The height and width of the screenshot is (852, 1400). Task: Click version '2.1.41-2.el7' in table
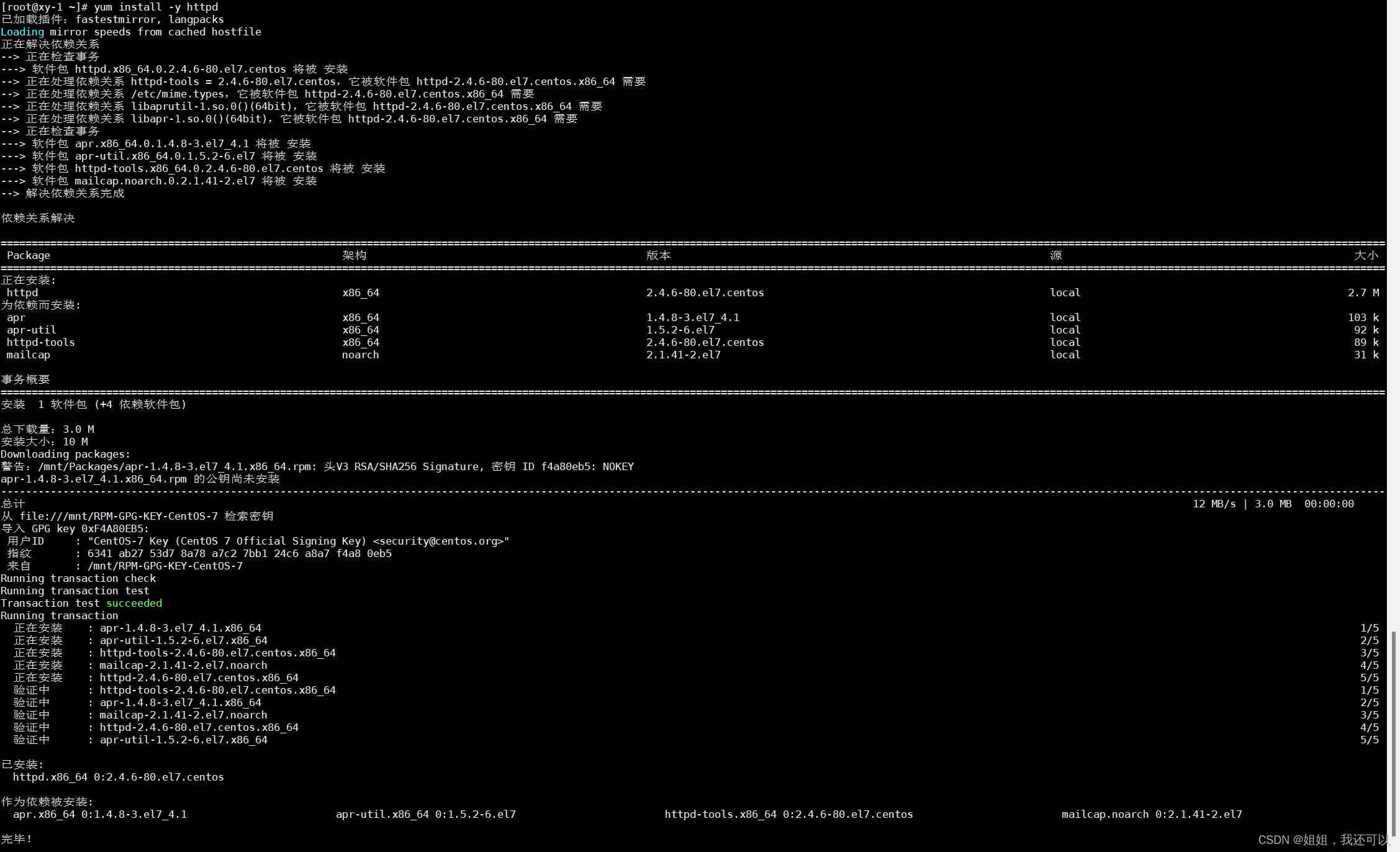(x=684, y=355)
